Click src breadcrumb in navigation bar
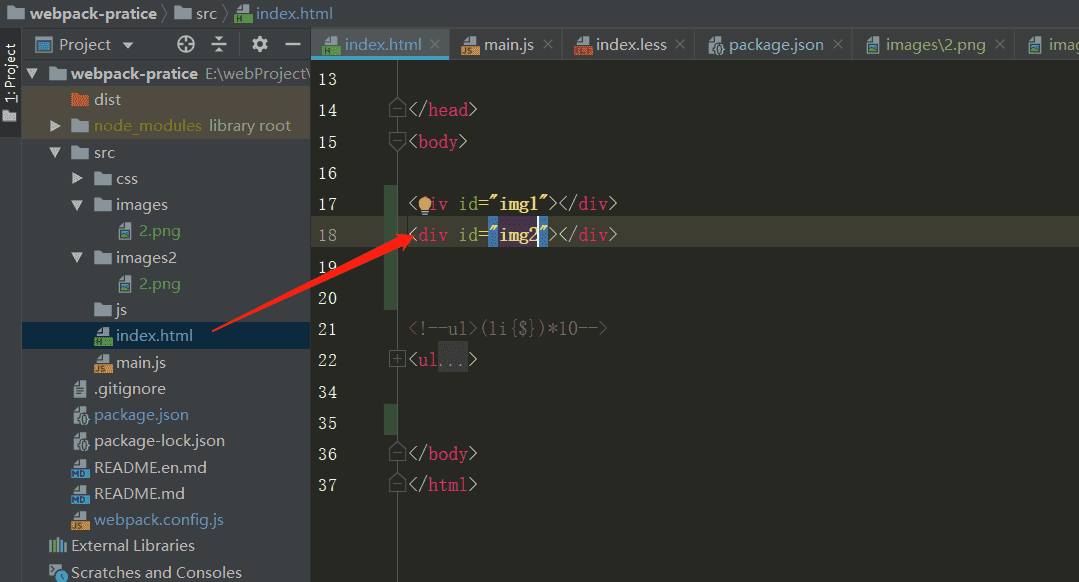The width and height of the screenshot is (1079, 582). point(195,13)
